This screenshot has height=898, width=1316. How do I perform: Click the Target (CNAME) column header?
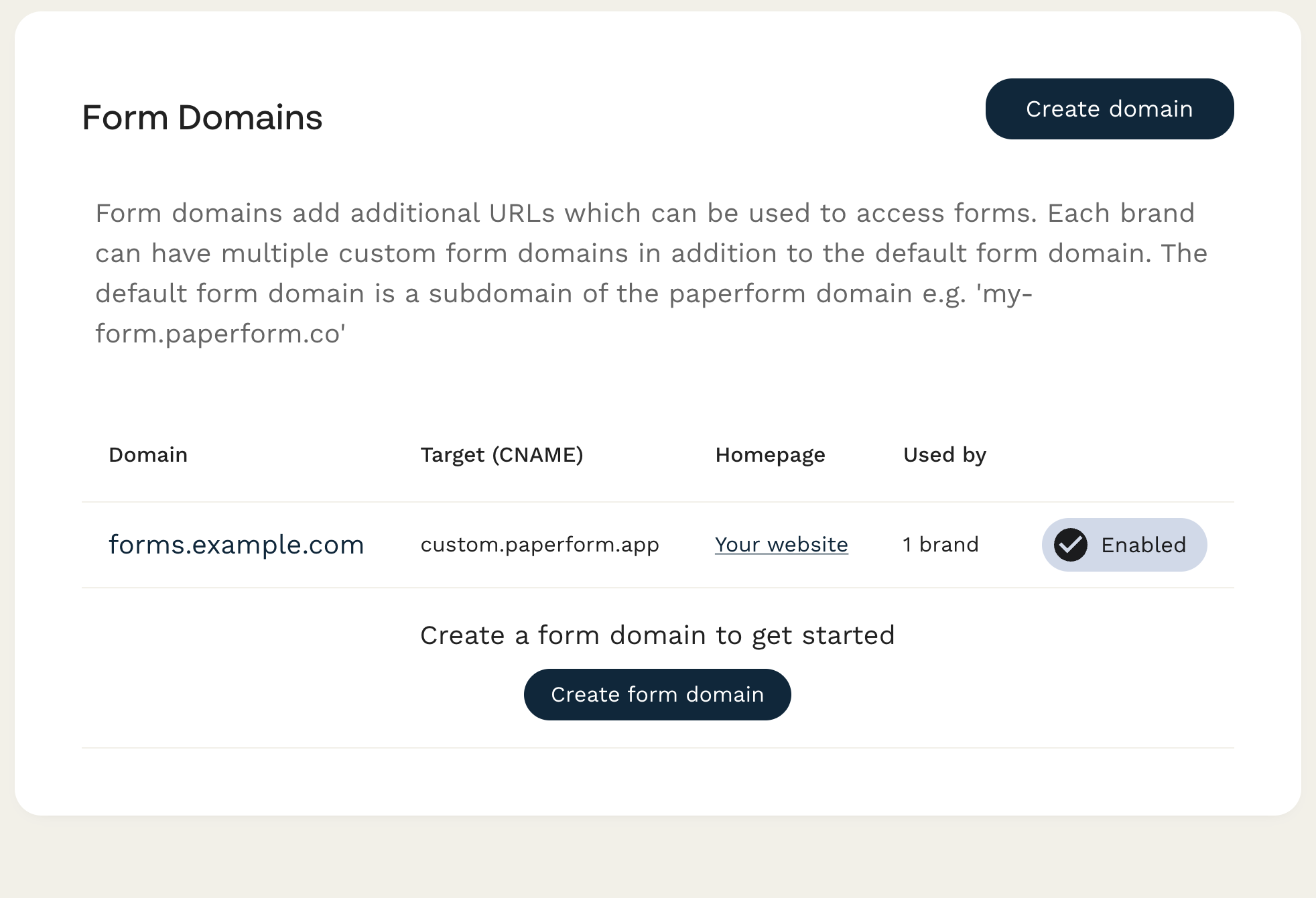click(501, 454)
